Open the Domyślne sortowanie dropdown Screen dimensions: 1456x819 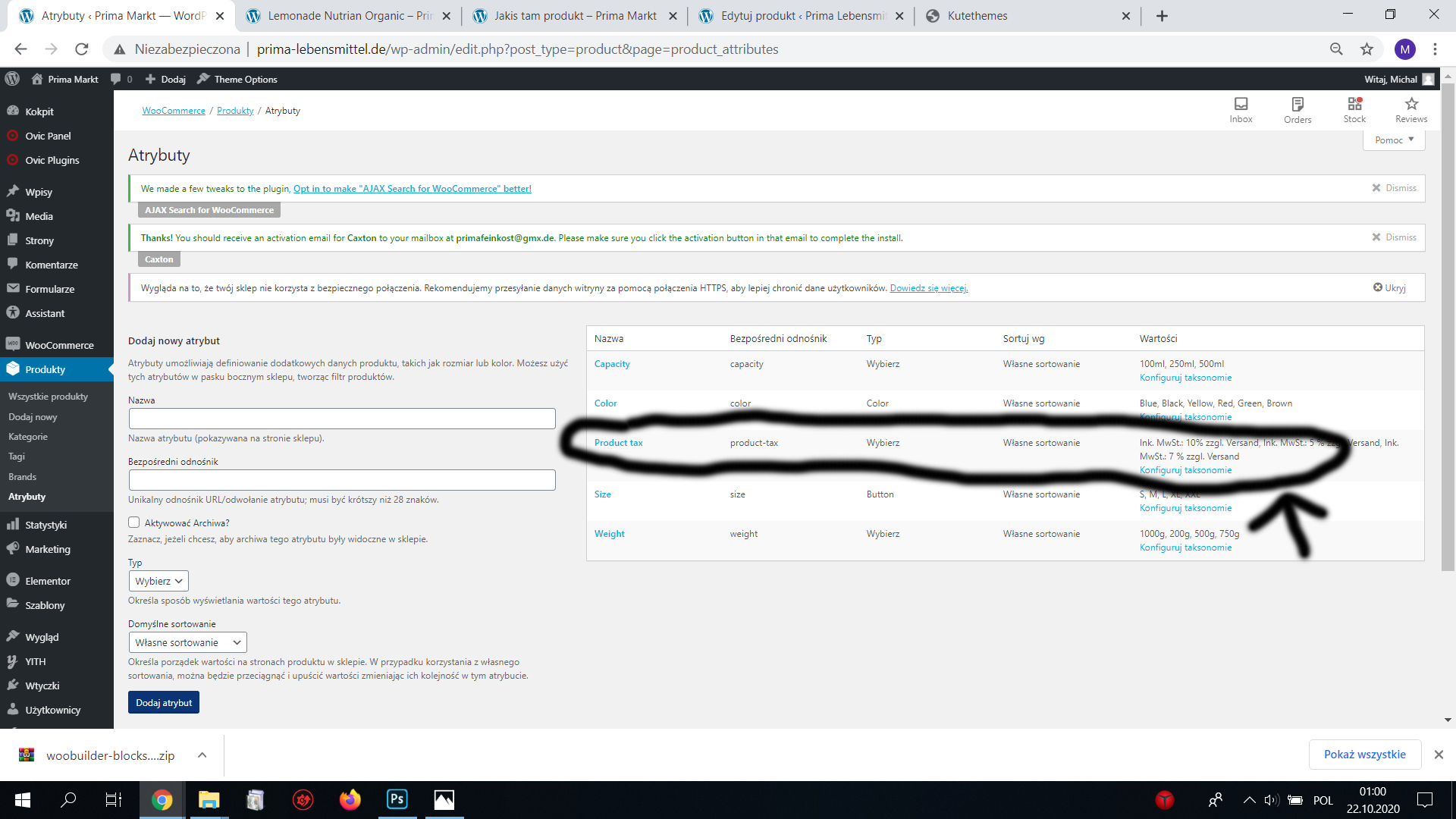pos(187,642)
